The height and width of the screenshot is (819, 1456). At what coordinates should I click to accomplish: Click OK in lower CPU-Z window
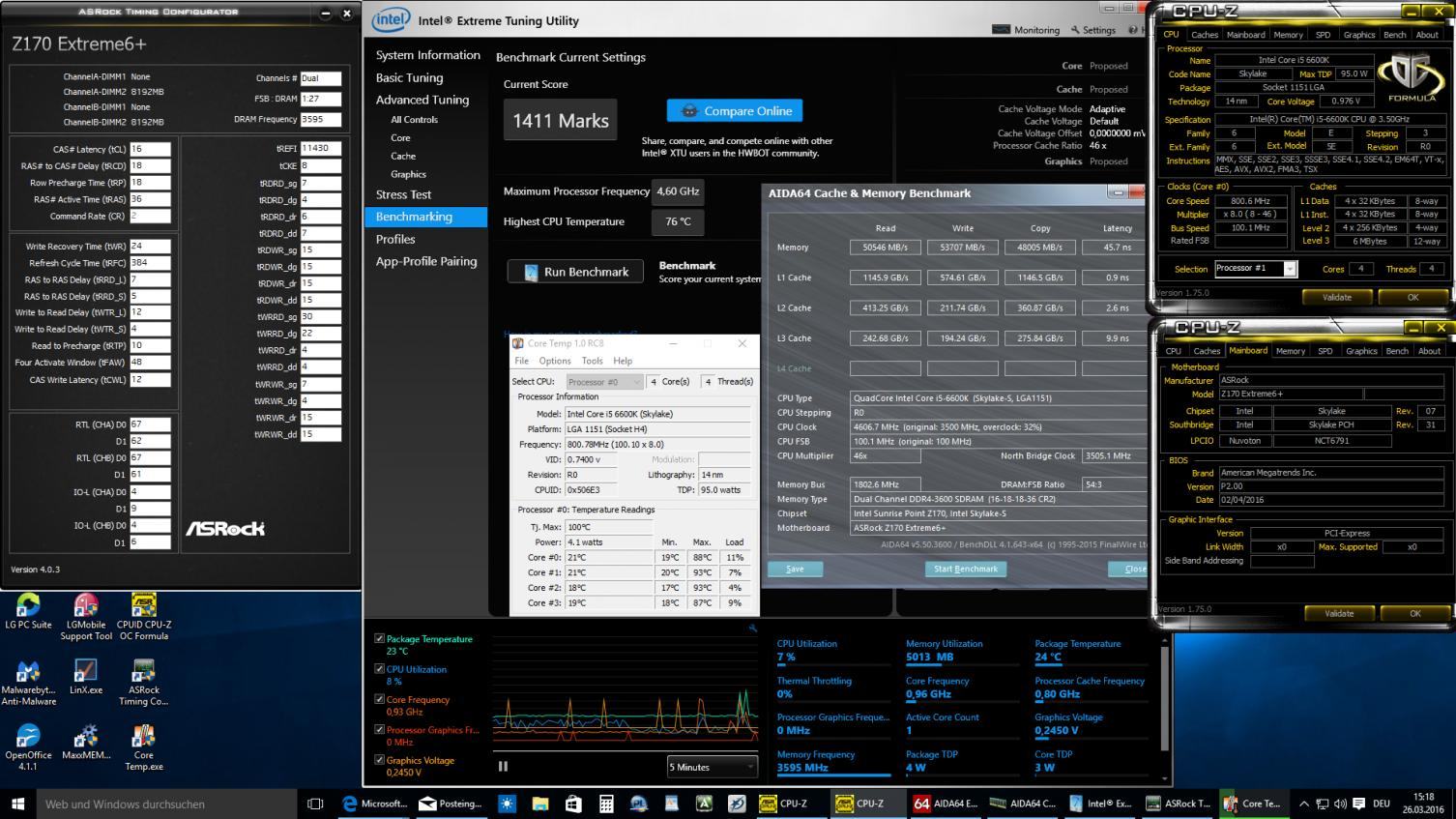[x=1414, y=613]
